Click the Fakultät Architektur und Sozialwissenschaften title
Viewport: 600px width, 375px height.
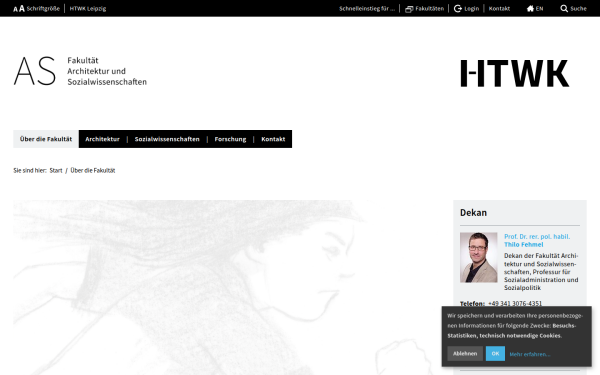coord(107,71)
